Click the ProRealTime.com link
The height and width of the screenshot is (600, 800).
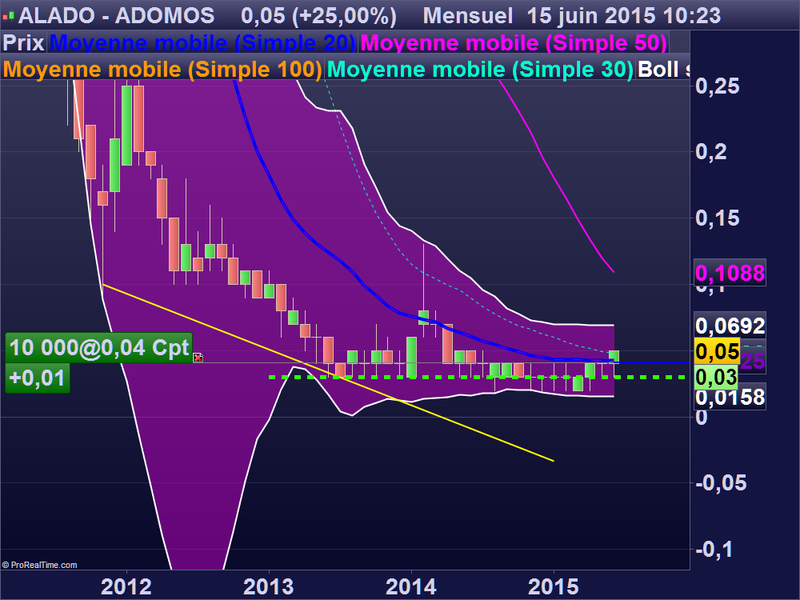pyautogui.click(x=40, y=565)
